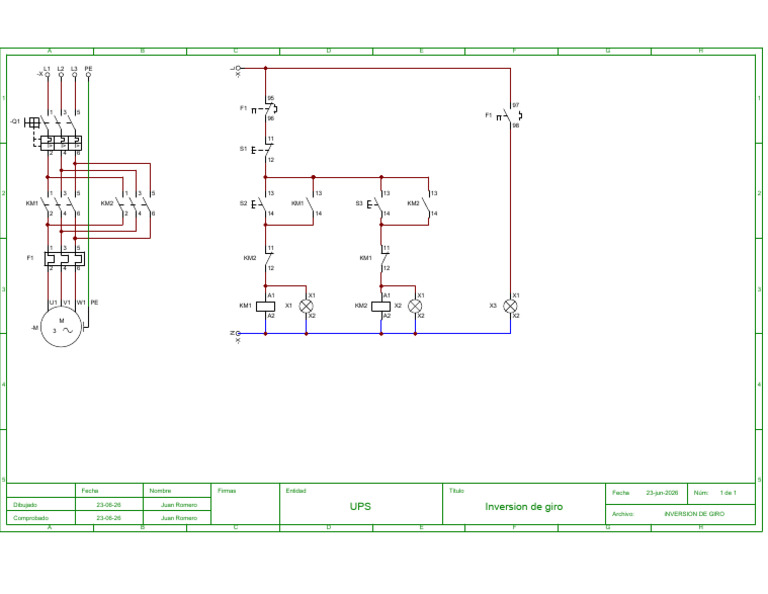Click the "1 de 1" page number
This screenshot has height=594, width=768.
pos(728,493)
